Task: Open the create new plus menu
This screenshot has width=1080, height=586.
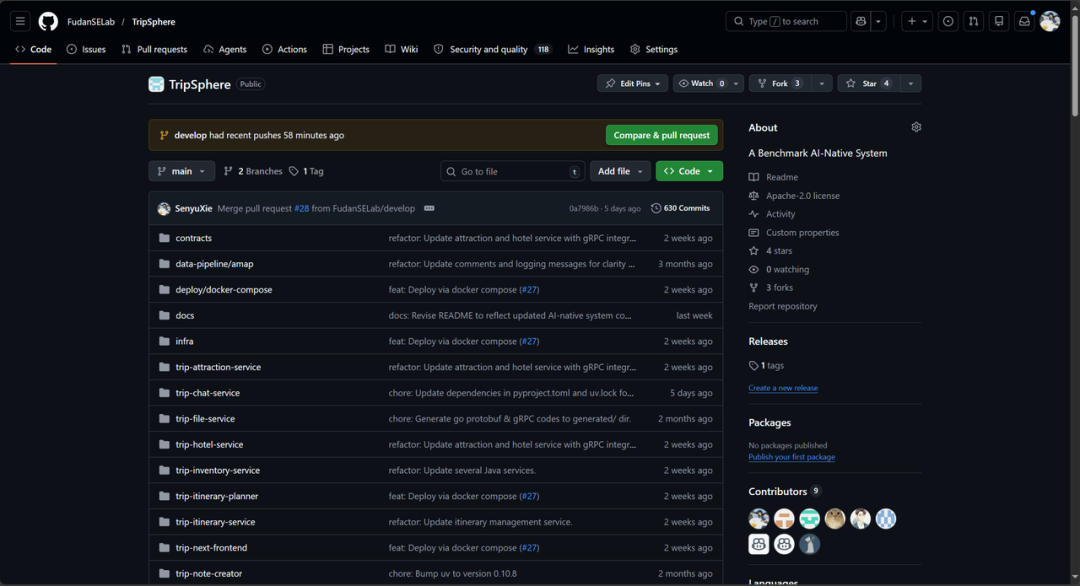Action: [x=917, y=21]
